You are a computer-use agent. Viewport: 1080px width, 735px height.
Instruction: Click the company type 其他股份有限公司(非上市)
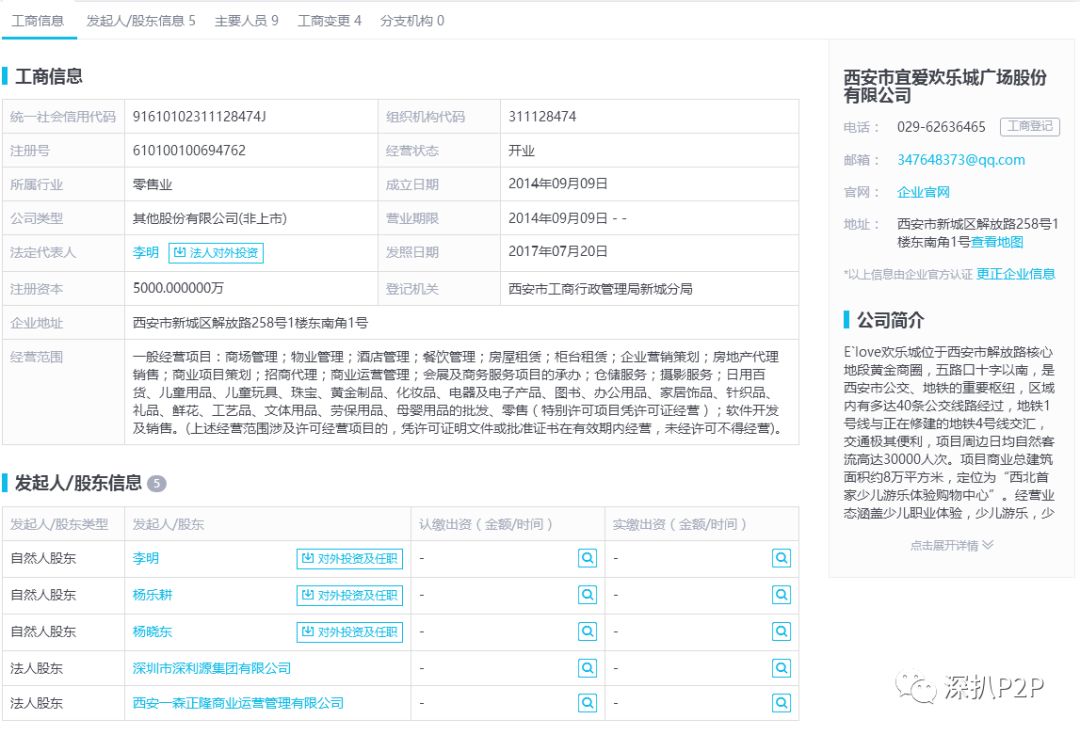click(209, 218)
